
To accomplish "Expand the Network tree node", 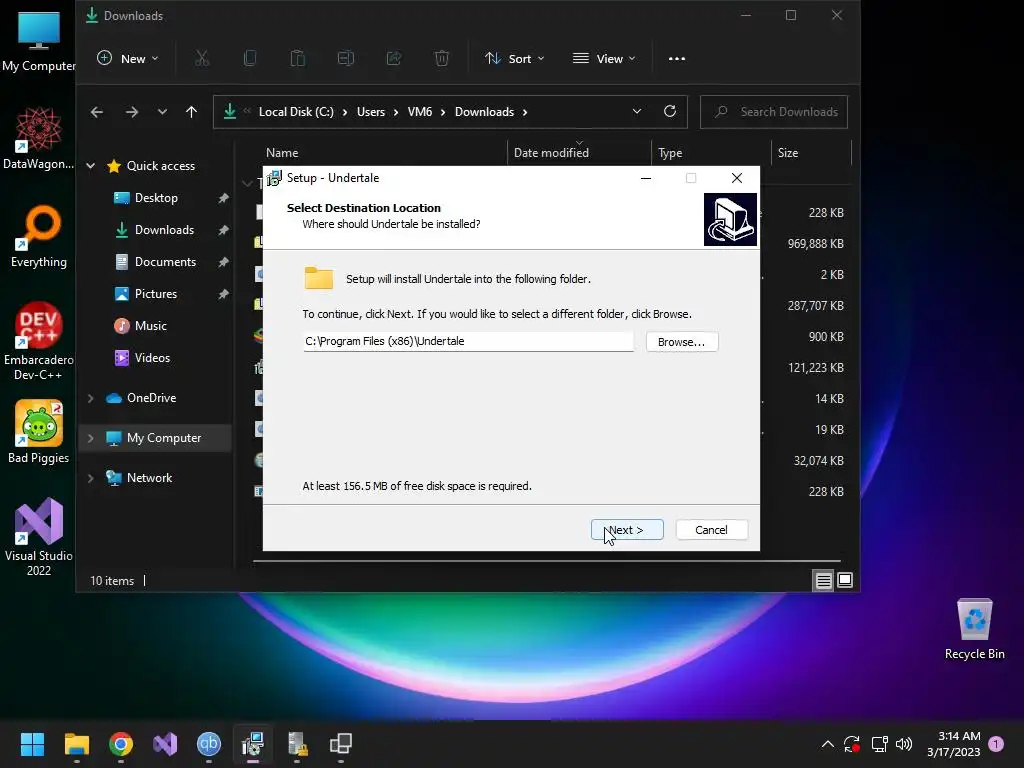I will coord(91,478).
